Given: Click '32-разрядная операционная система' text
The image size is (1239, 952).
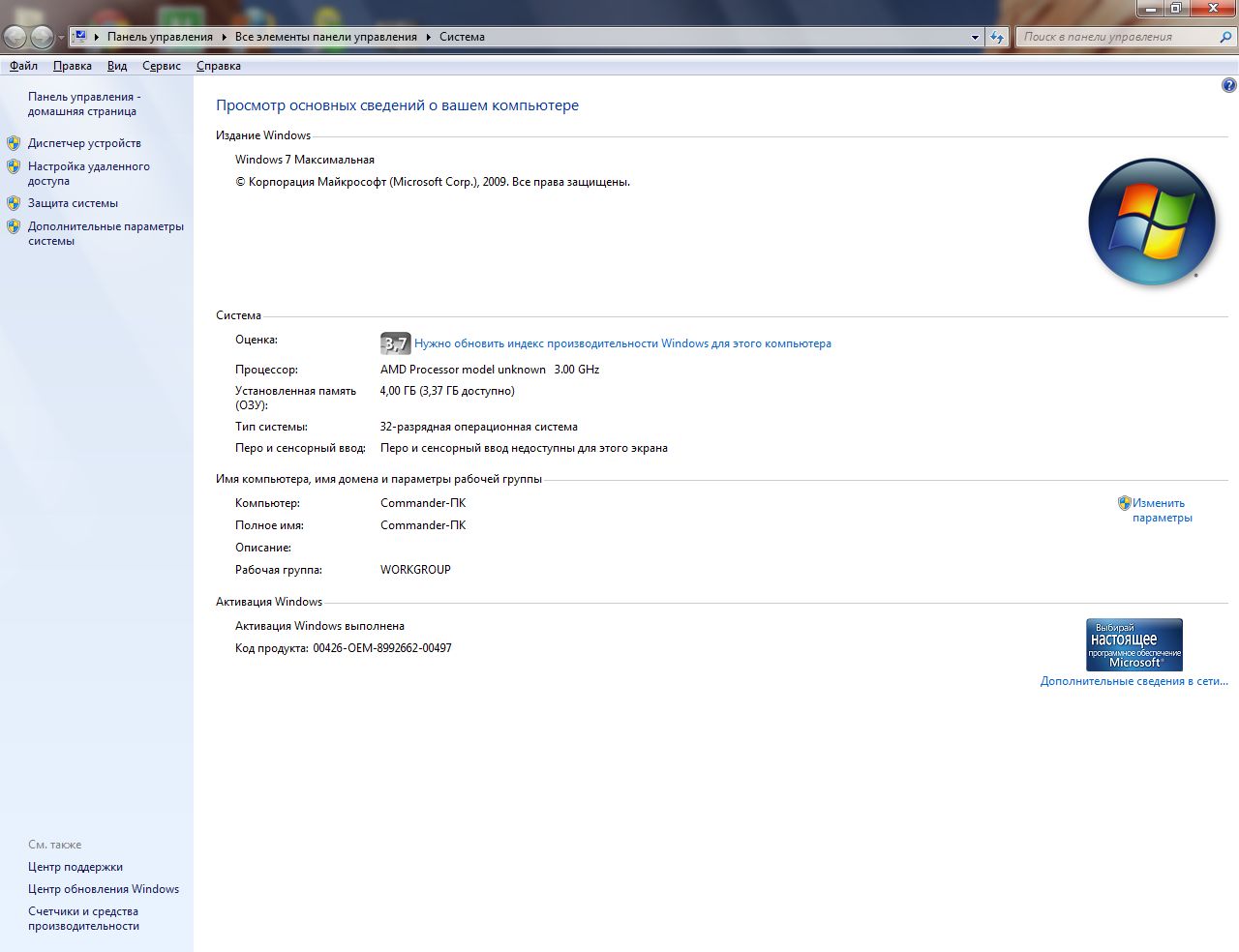Looking at the screenshot, I should coord(479,427).
